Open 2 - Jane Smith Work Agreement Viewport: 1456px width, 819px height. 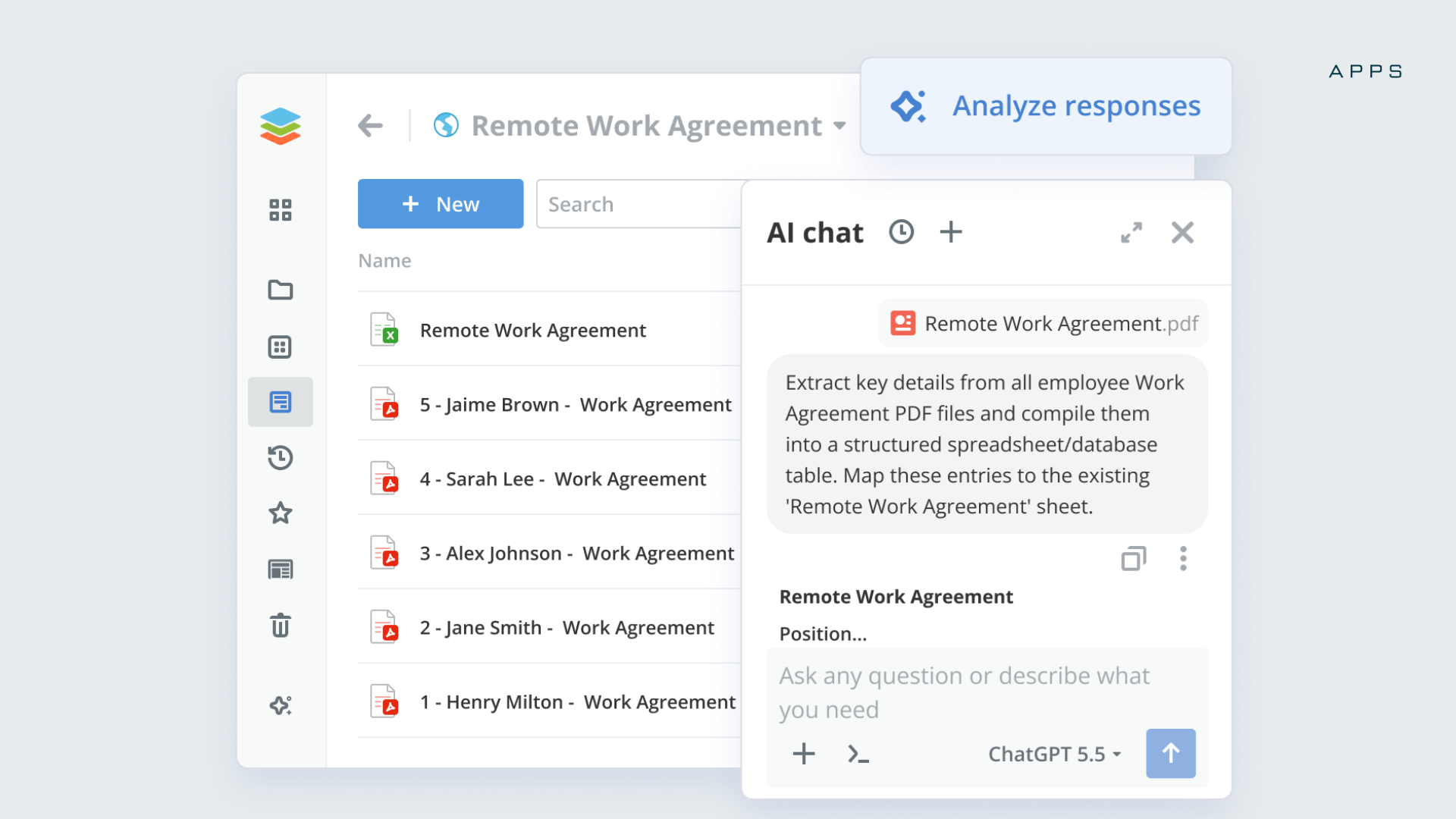point(549,627)
